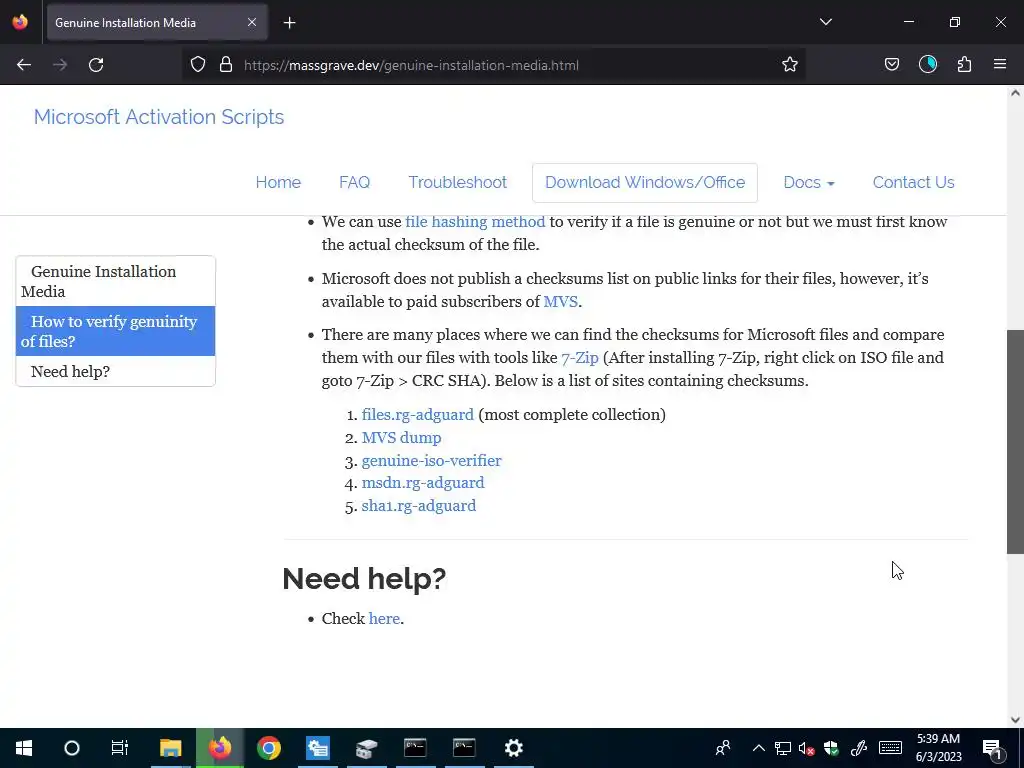The width and height of the screenshot is (1024, 768).
Task: Click the scrollbar up arrow
Action: [x=1015, y=93]
